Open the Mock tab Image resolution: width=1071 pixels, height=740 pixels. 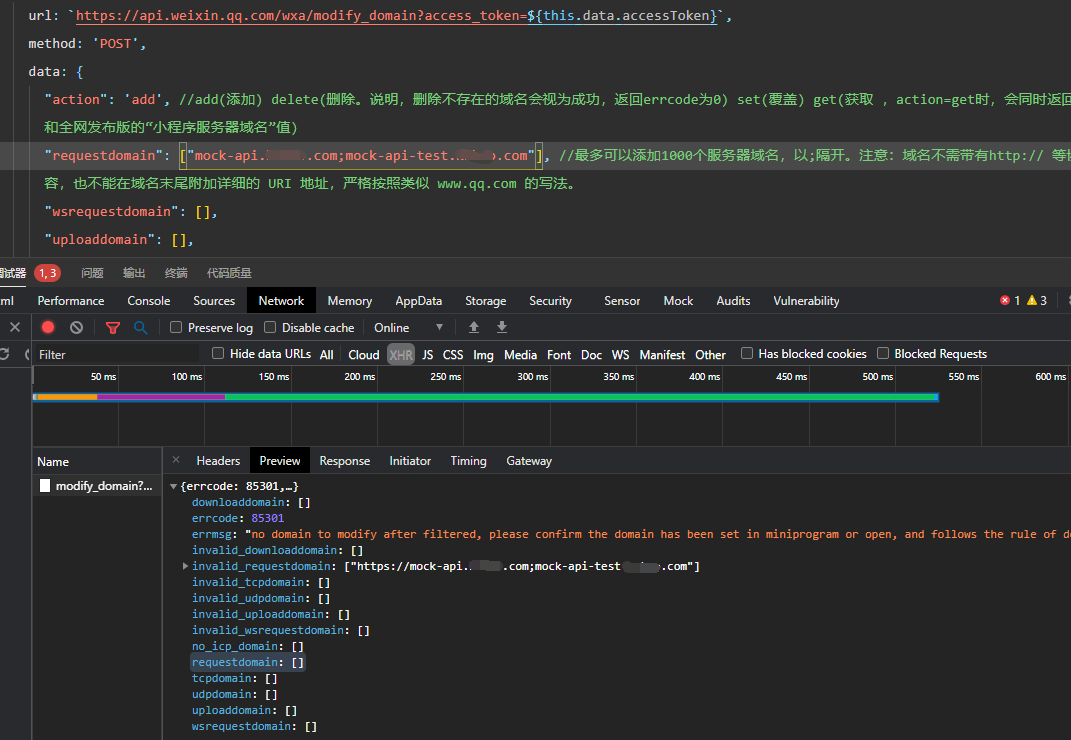[x=678, y=301]
